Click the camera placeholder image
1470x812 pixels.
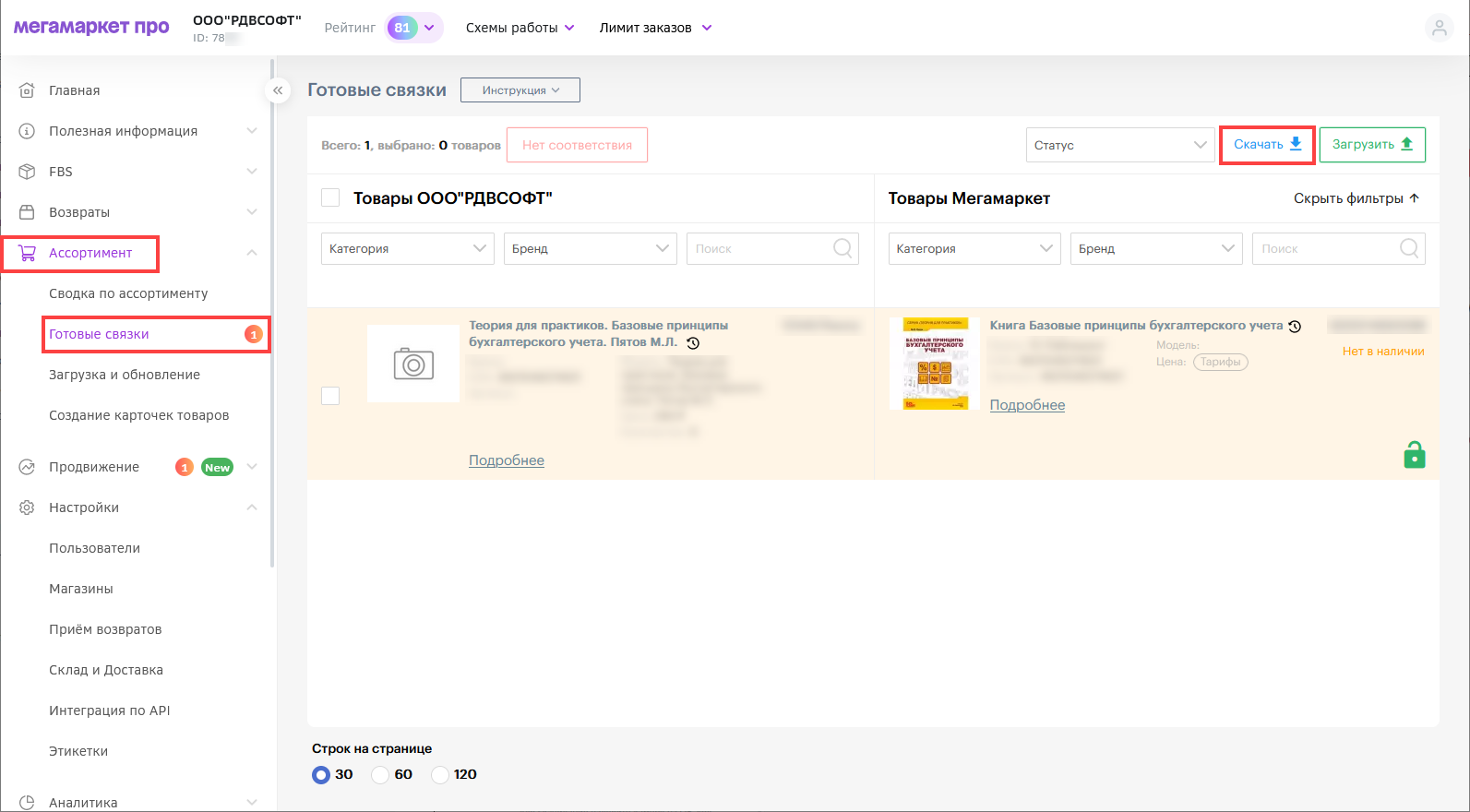coord(413,364)
